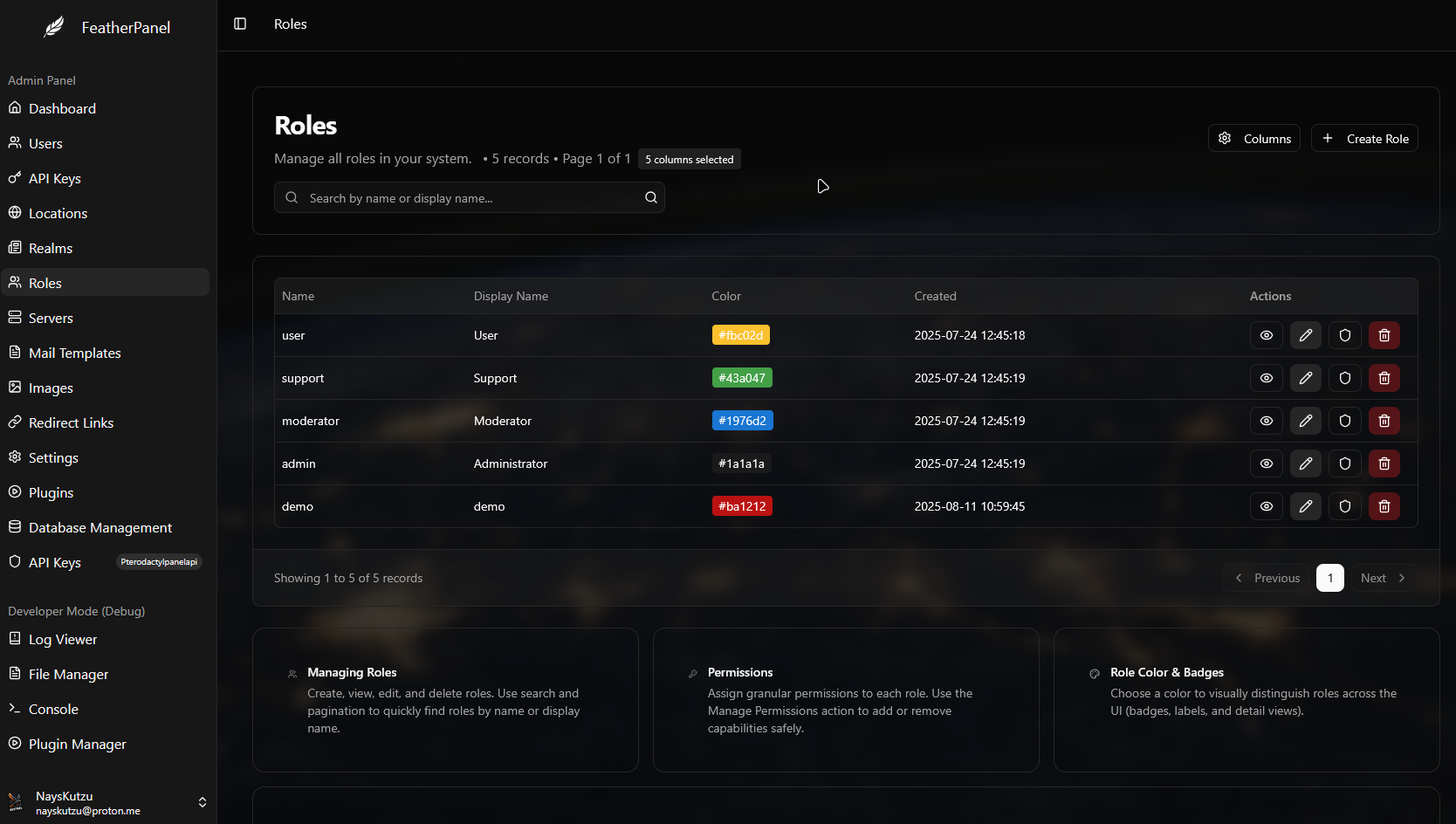View the support role via eye icon
Screen dimensions: 1456x824
tap(1266, 378)
